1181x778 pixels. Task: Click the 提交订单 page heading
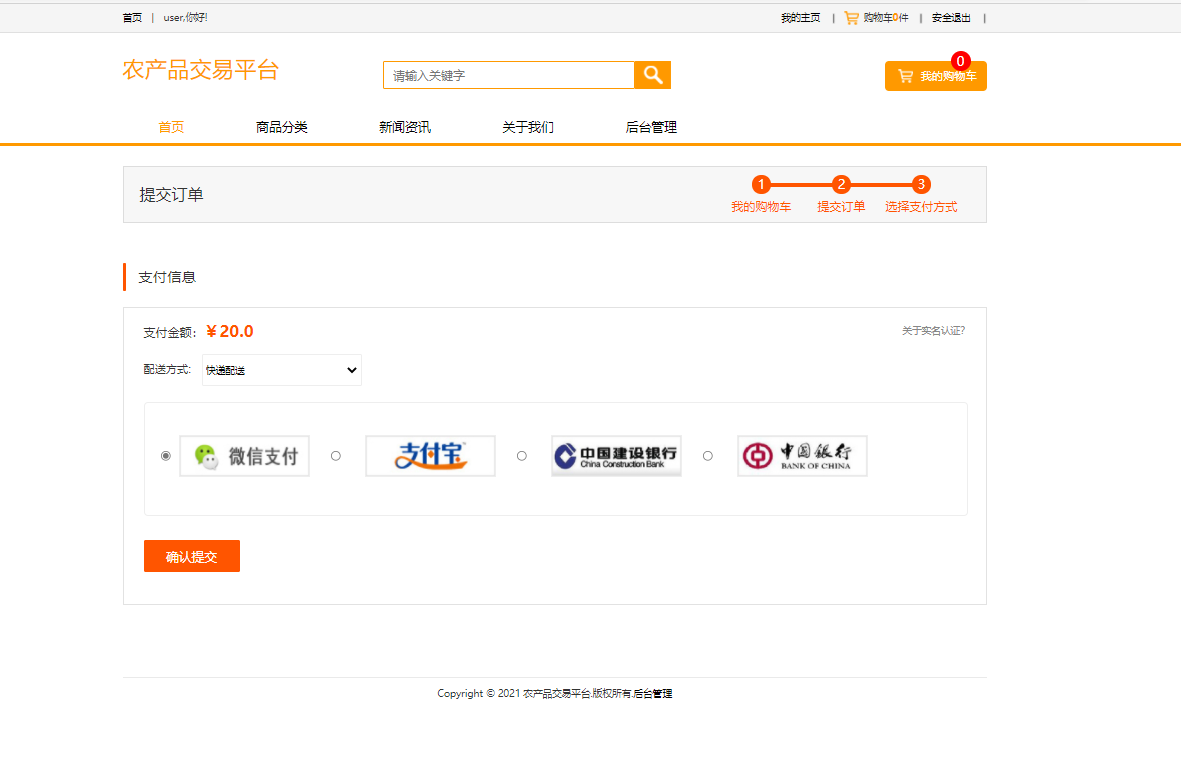[x=172, y=195]
